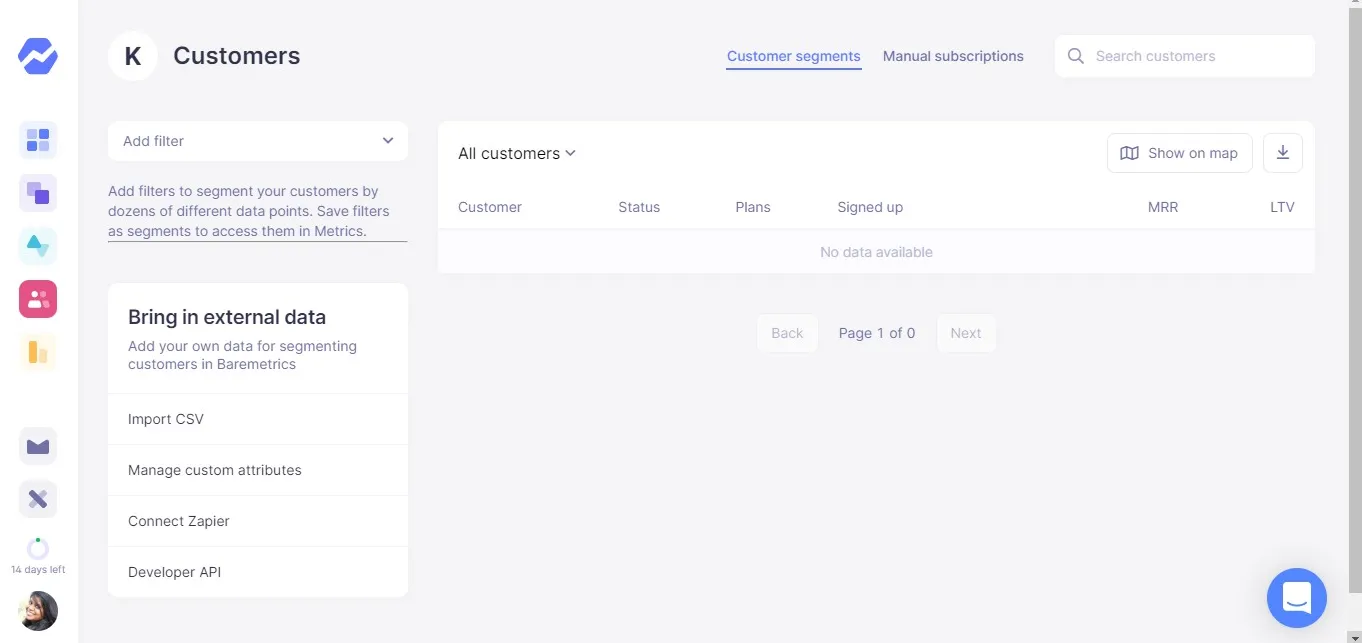Open the Baremetrics logo home icon
Viewport: 1362px width, 643px height.
[x=38, y=55]
